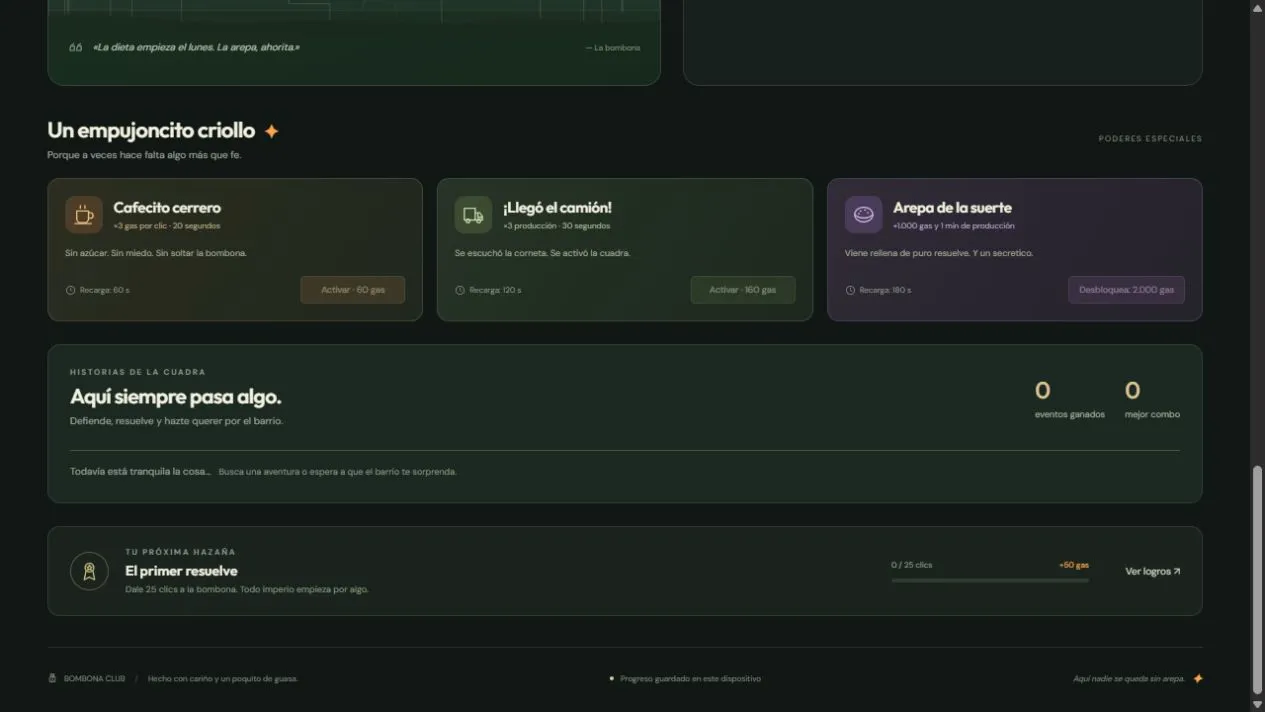The width and height of the screenshot is (1265, 712).
Task: Click the sparkle icon after Un empujoncito criollo
Action: [271, 131]
